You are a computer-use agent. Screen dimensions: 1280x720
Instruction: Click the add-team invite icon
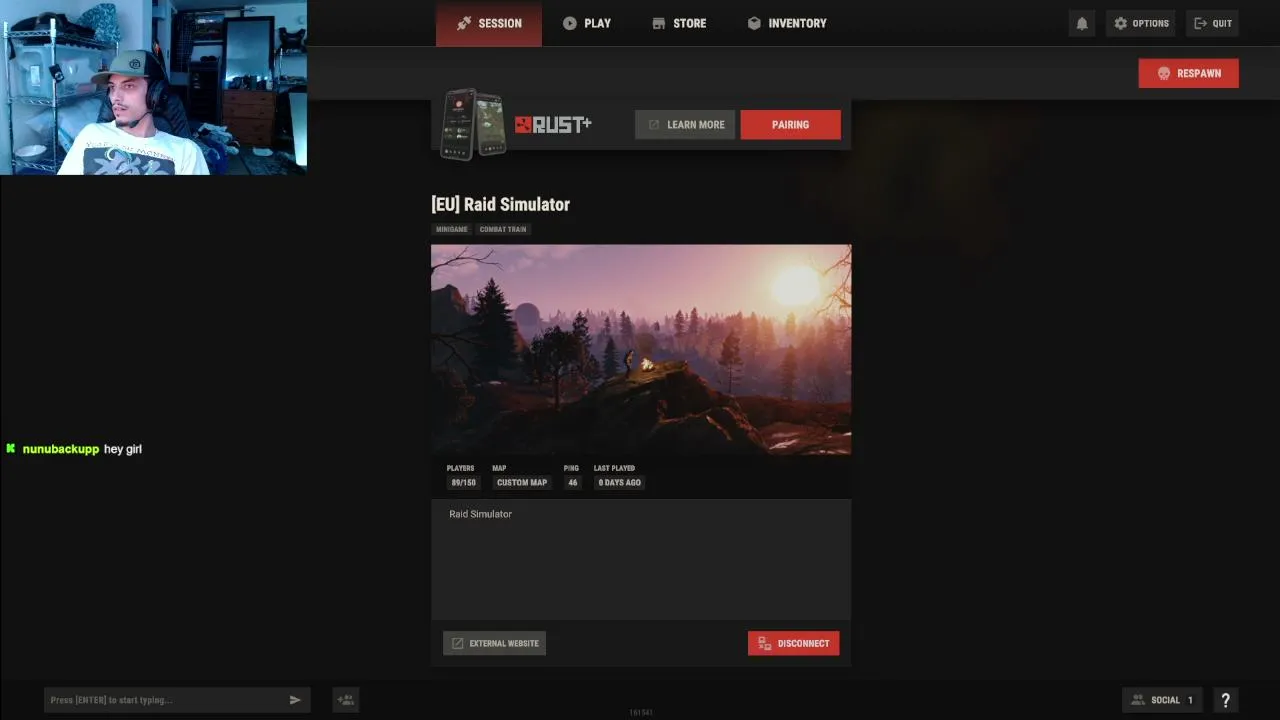click(345, 700)
